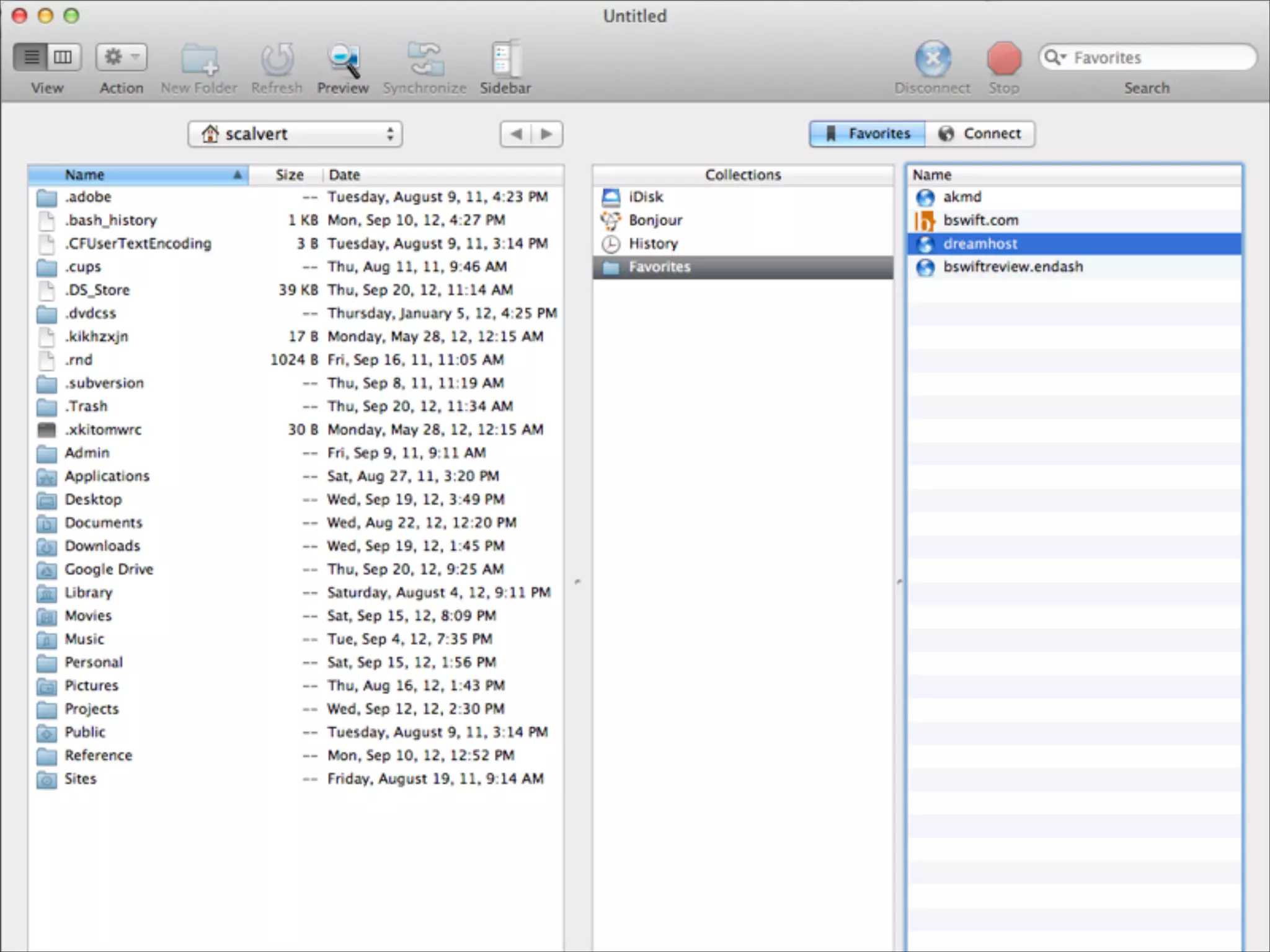Select the bswift.com favorite icon
This screenshot has height=952, width=1270.
tap(925, 221)
